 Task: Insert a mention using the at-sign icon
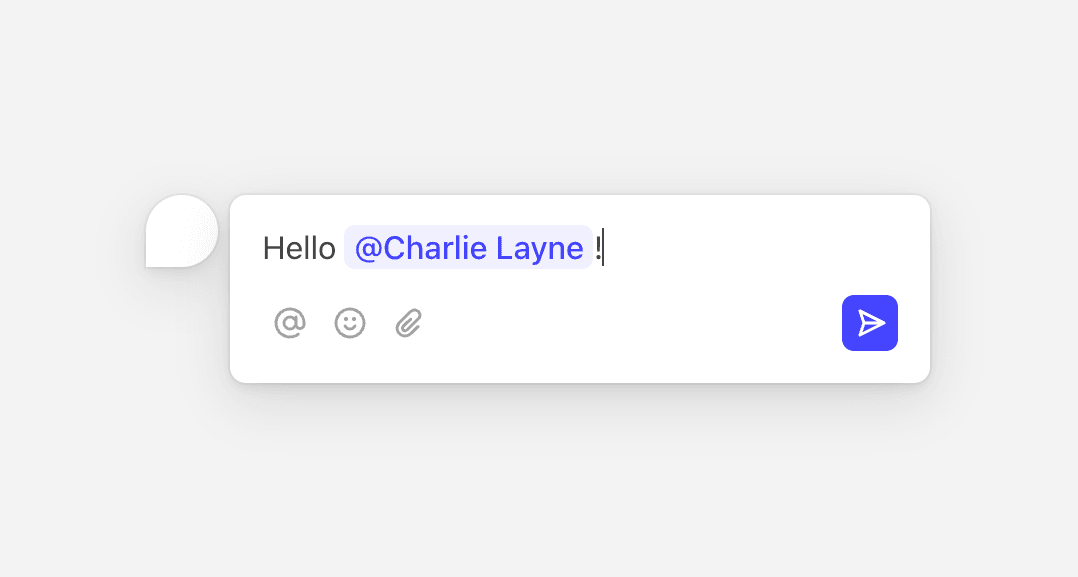290,323
